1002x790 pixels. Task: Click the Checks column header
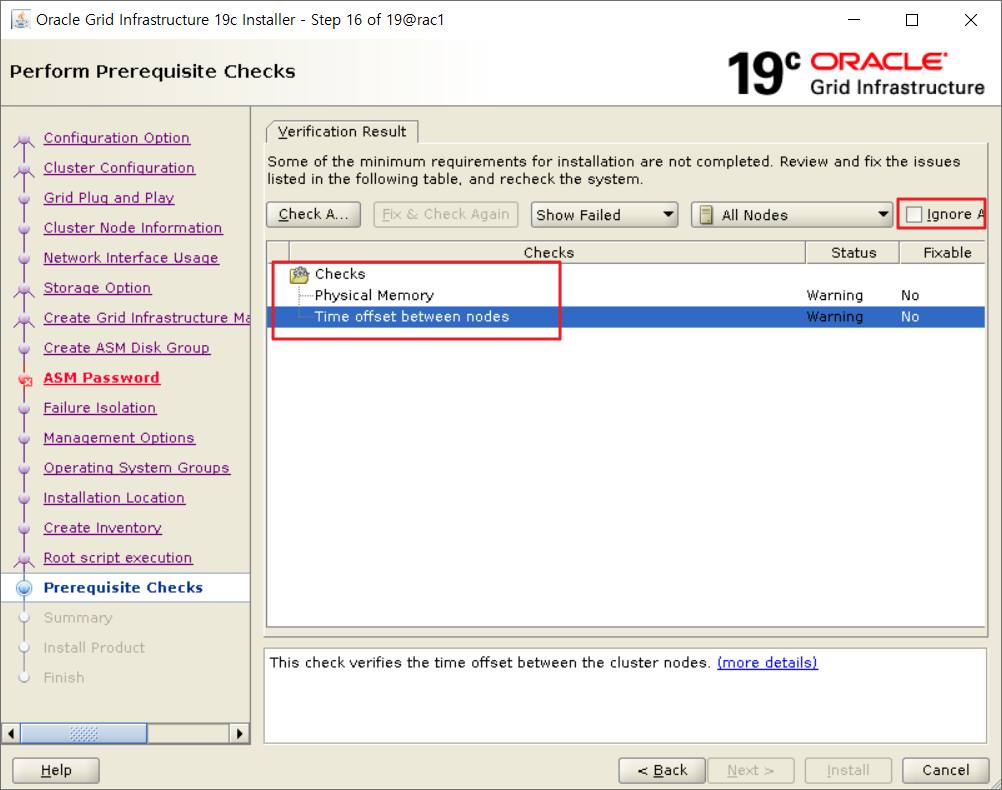coord(548,252)
